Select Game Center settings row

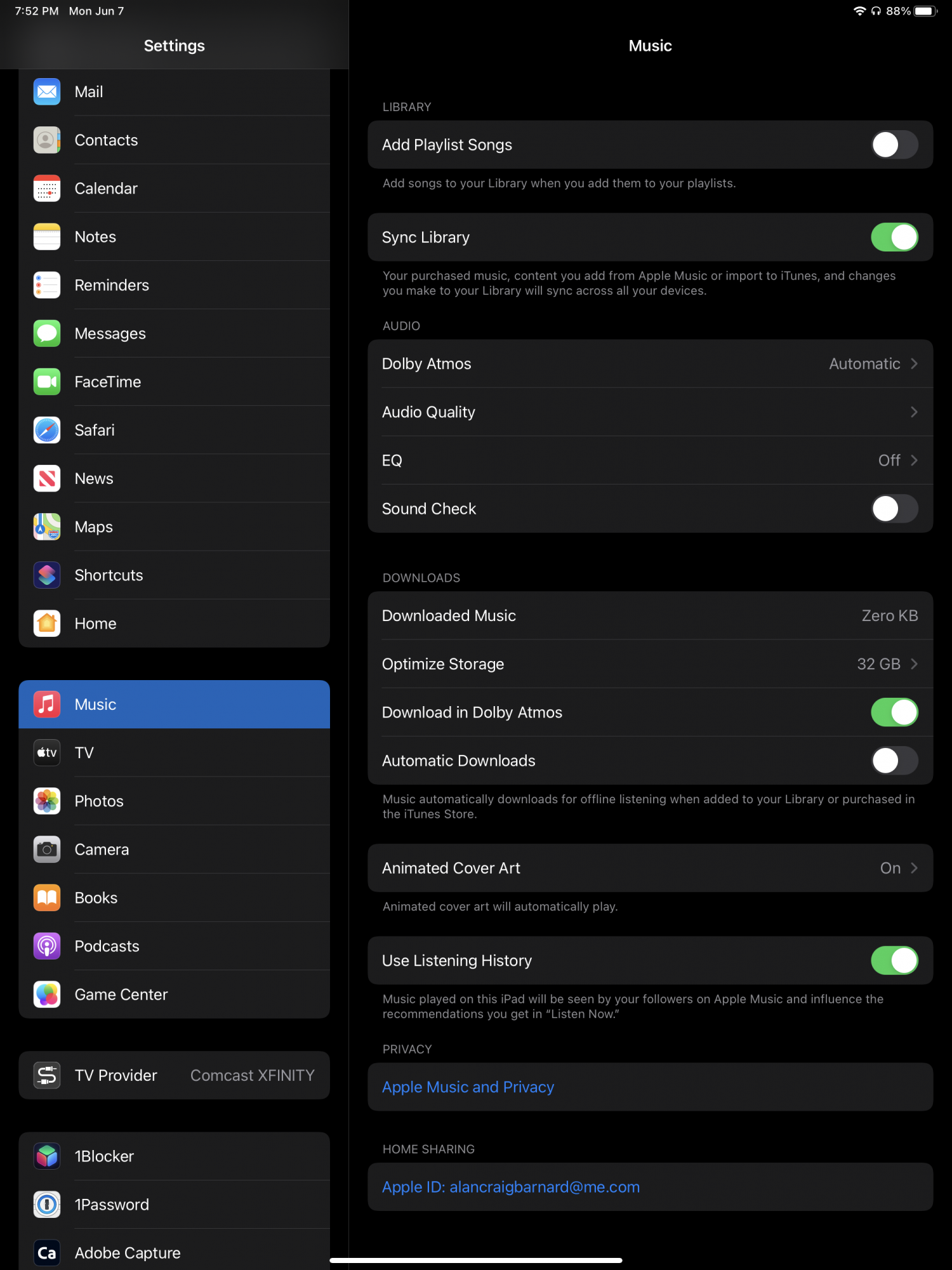[175, 994]
